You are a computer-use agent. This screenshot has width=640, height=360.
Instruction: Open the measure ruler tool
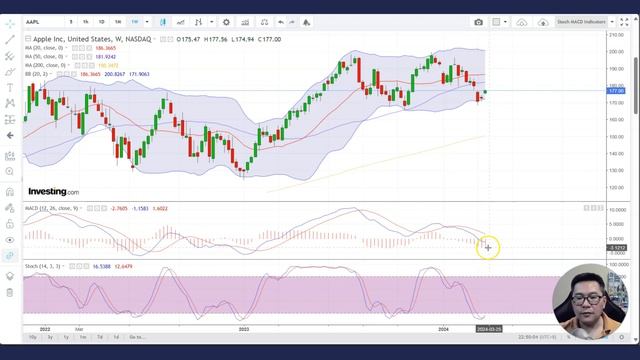[10, 156]
